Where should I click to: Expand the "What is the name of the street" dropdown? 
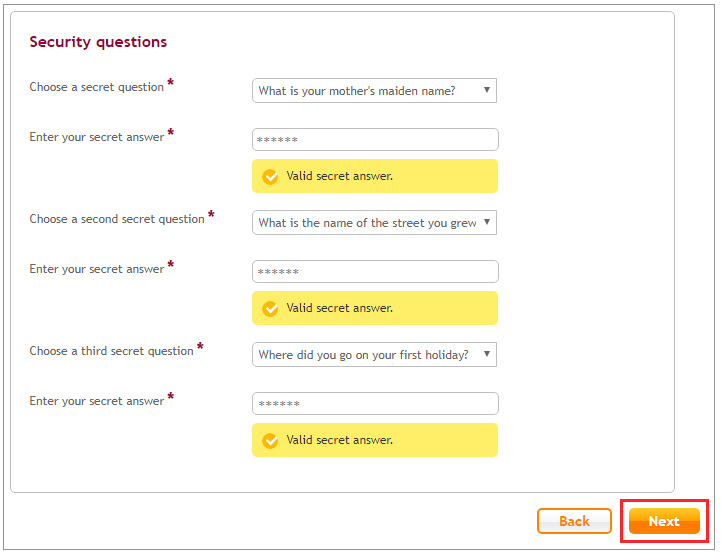click(374, 222)
